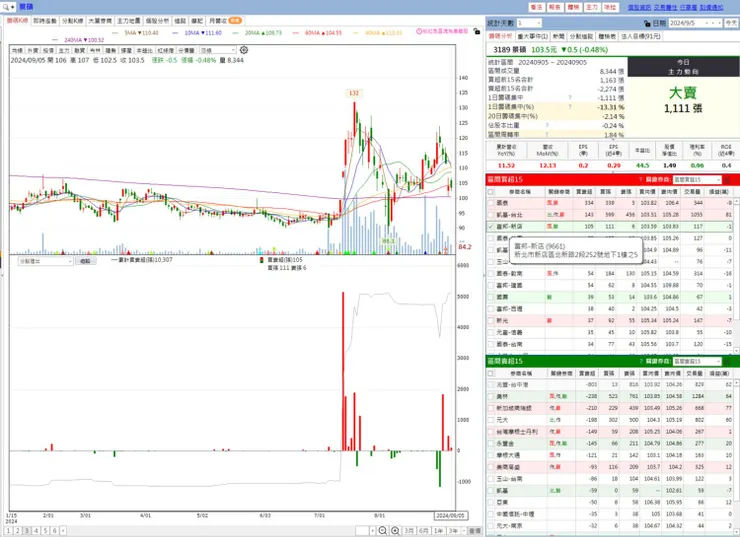The height and width of the screenshot is (537, 740).
Task: Open the 個股資訊 link
Action: pyautogui.click(x=639, y=7)
